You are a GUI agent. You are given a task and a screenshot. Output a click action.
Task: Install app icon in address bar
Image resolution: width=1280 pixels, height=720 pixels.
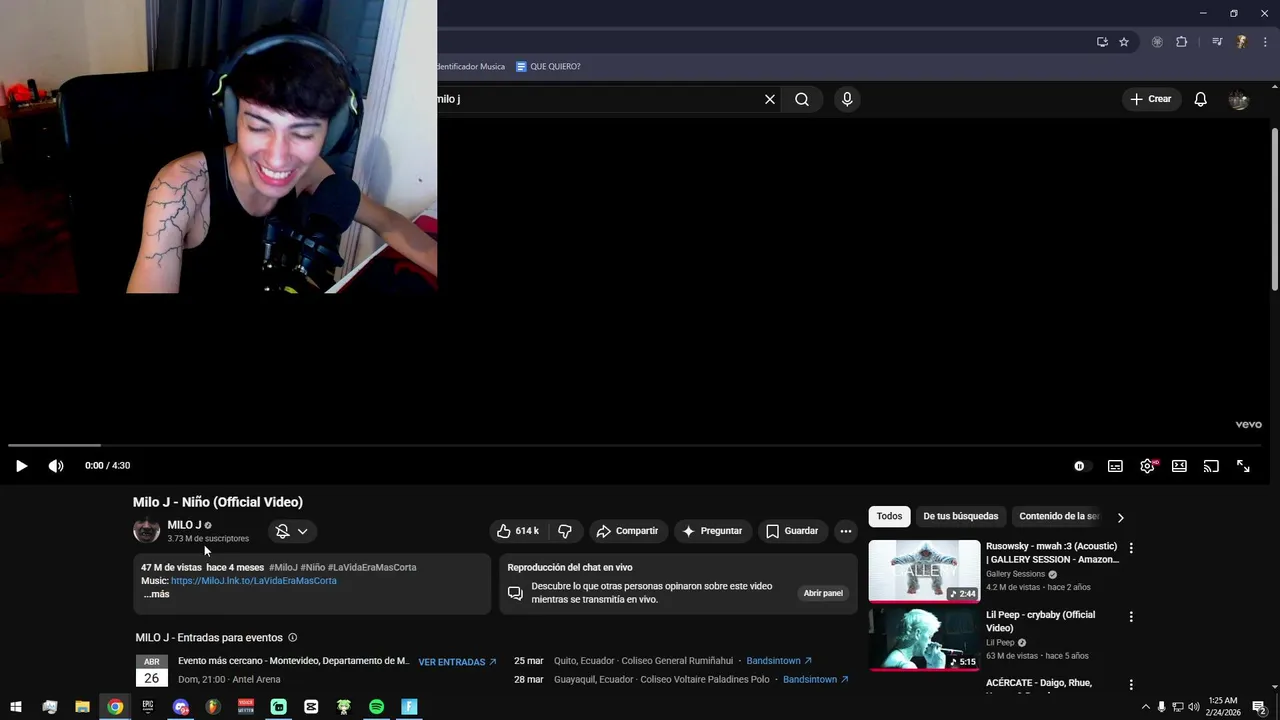coord(1102,42)
